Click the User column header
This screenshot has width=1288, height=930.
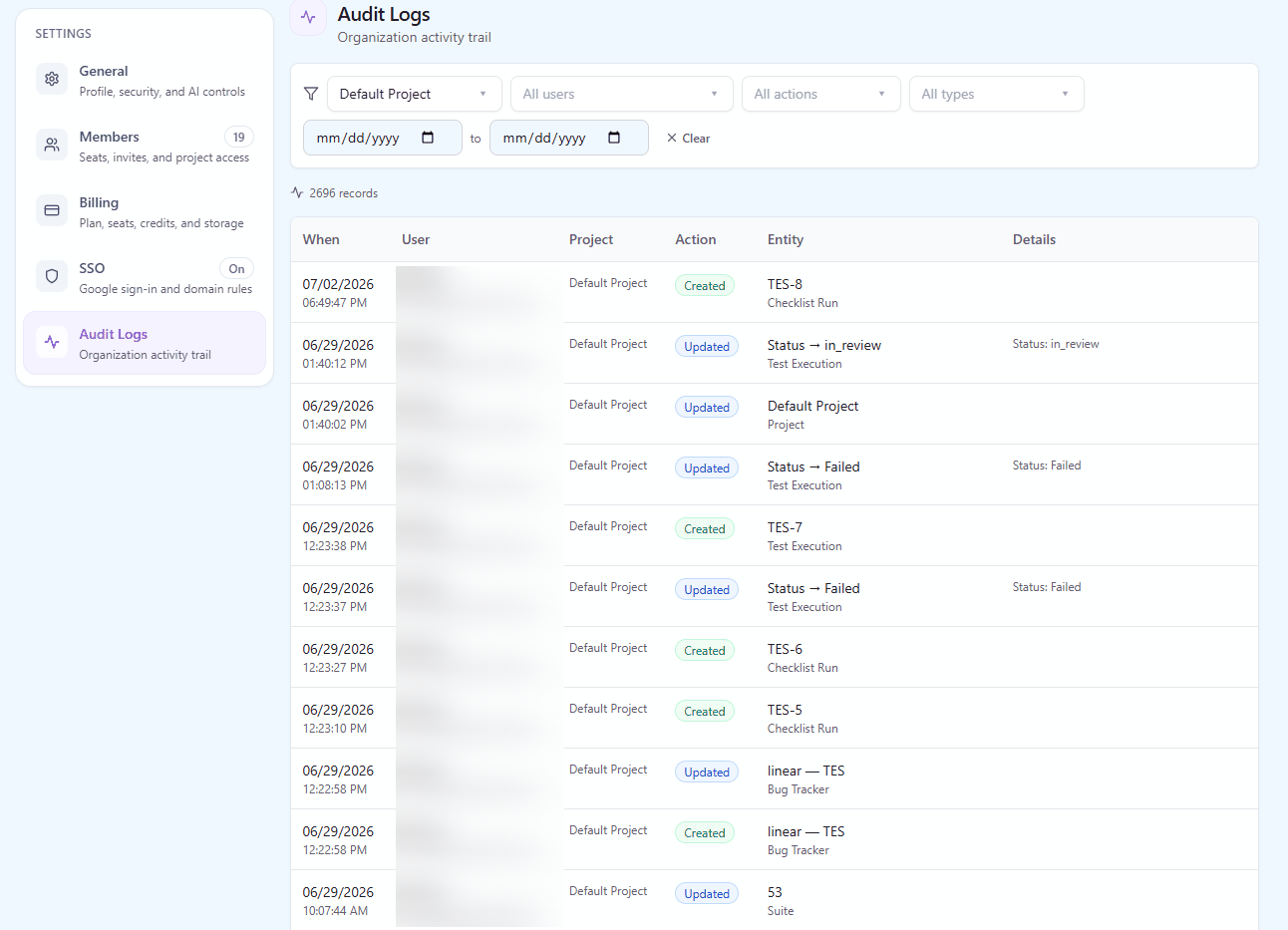[416, 239]
